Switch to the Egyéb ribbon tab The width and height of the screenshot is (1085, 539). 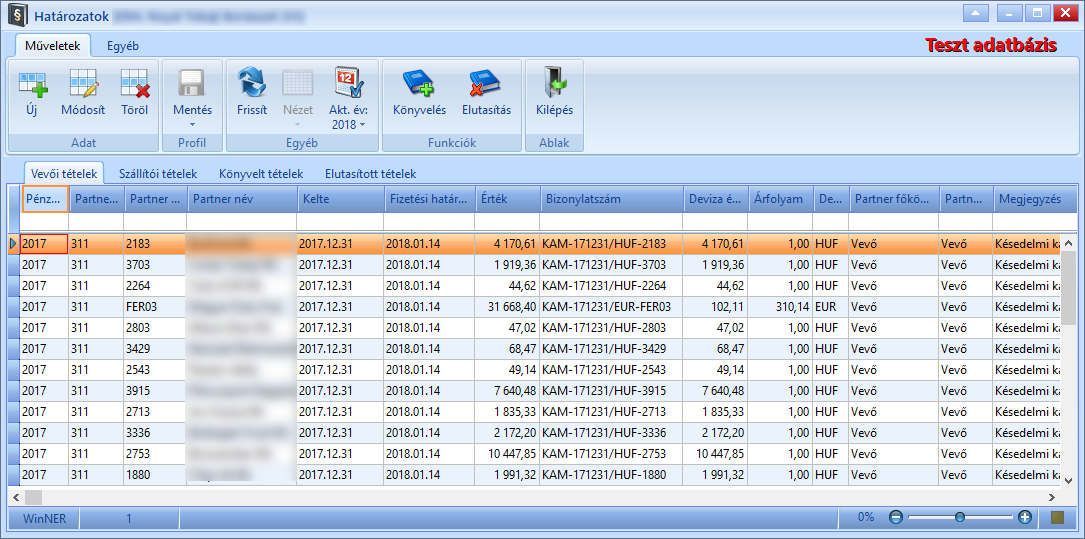tap(122, 46)
